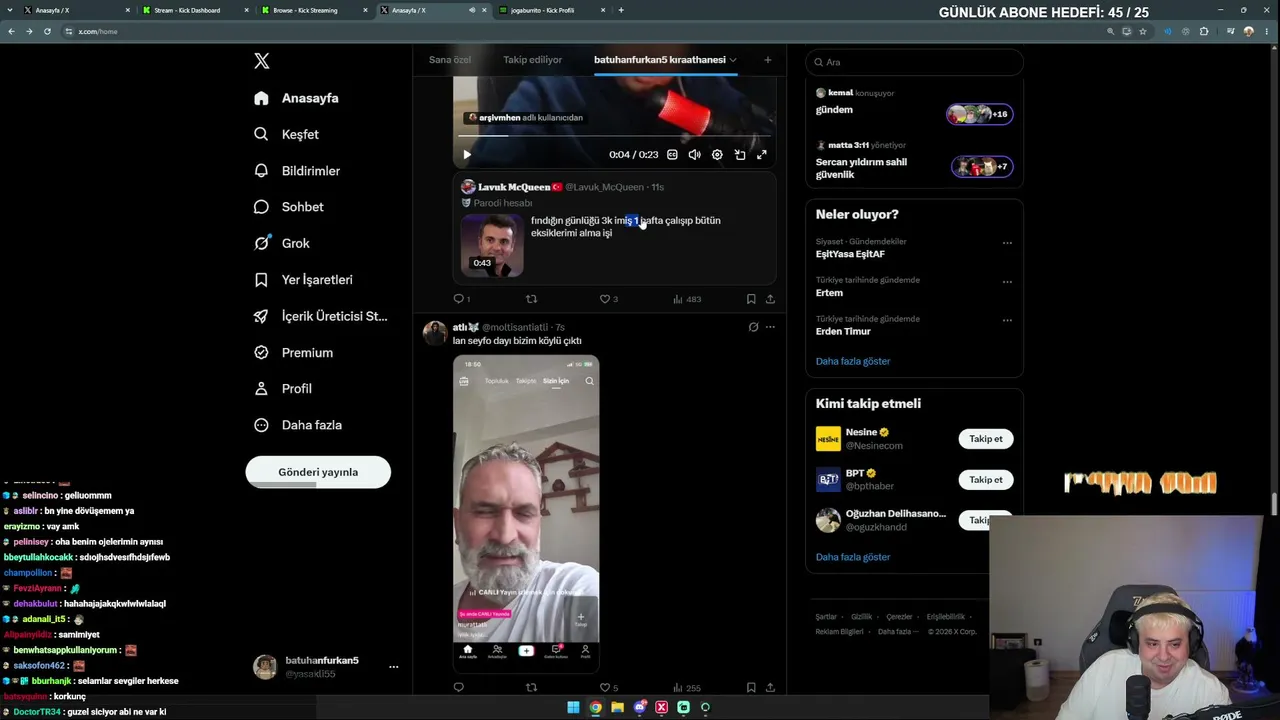Open batuhanfurkan5 account switcher menu
Viewport: 1280px width, 720px height.
[326, 667]
